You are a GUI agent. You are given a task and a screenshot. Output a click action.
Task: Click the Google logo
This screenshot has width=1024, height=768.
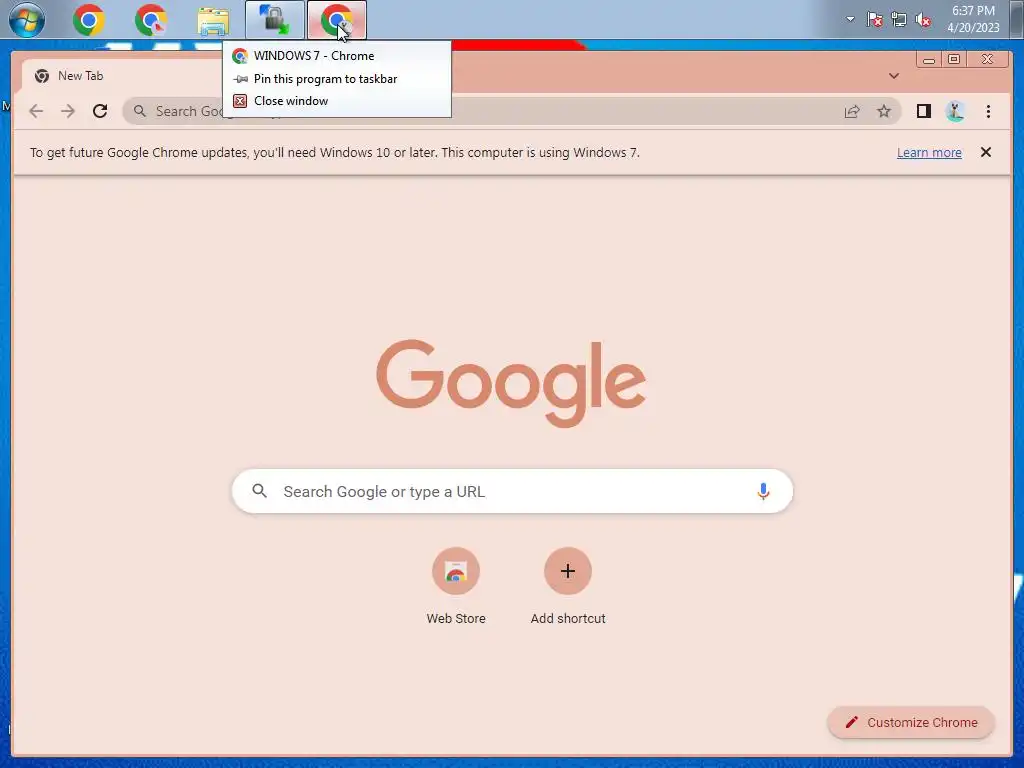[511, 383]
